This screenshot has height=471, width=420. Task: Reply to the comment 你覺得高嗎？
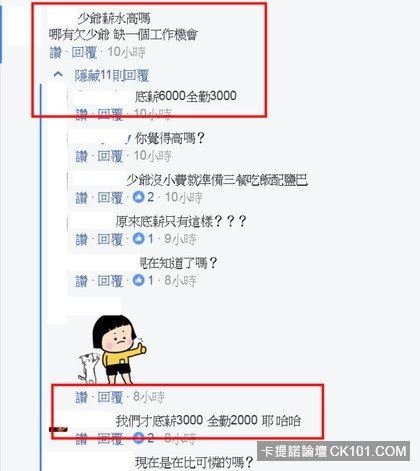[110, 156]
